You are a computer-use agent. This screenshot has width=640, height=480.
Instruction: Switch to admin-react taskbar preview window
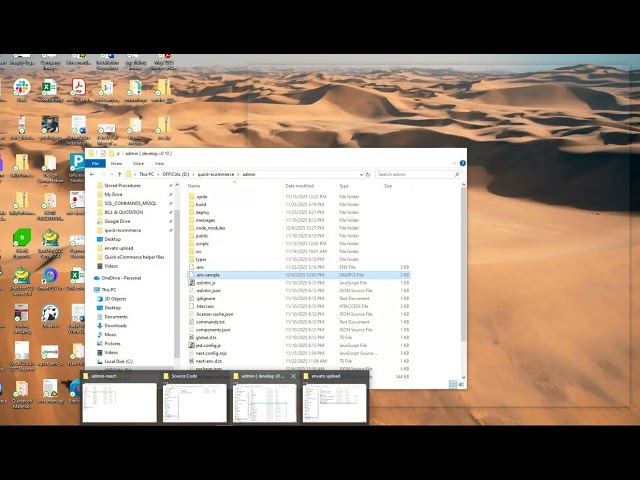coord(119,398)
